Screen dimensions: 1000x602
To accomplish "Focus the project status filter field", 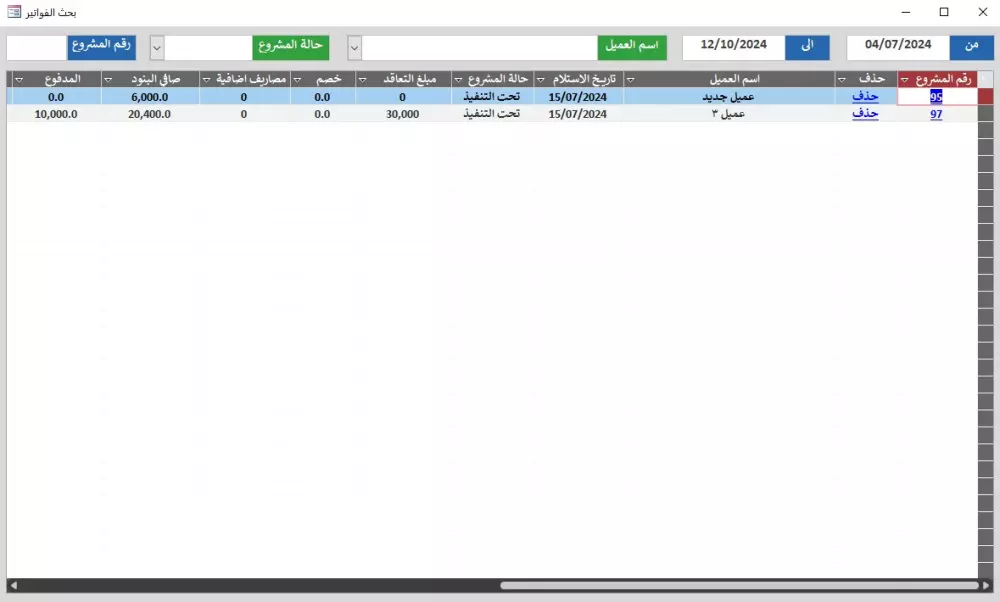I will (x=209, y=47).
